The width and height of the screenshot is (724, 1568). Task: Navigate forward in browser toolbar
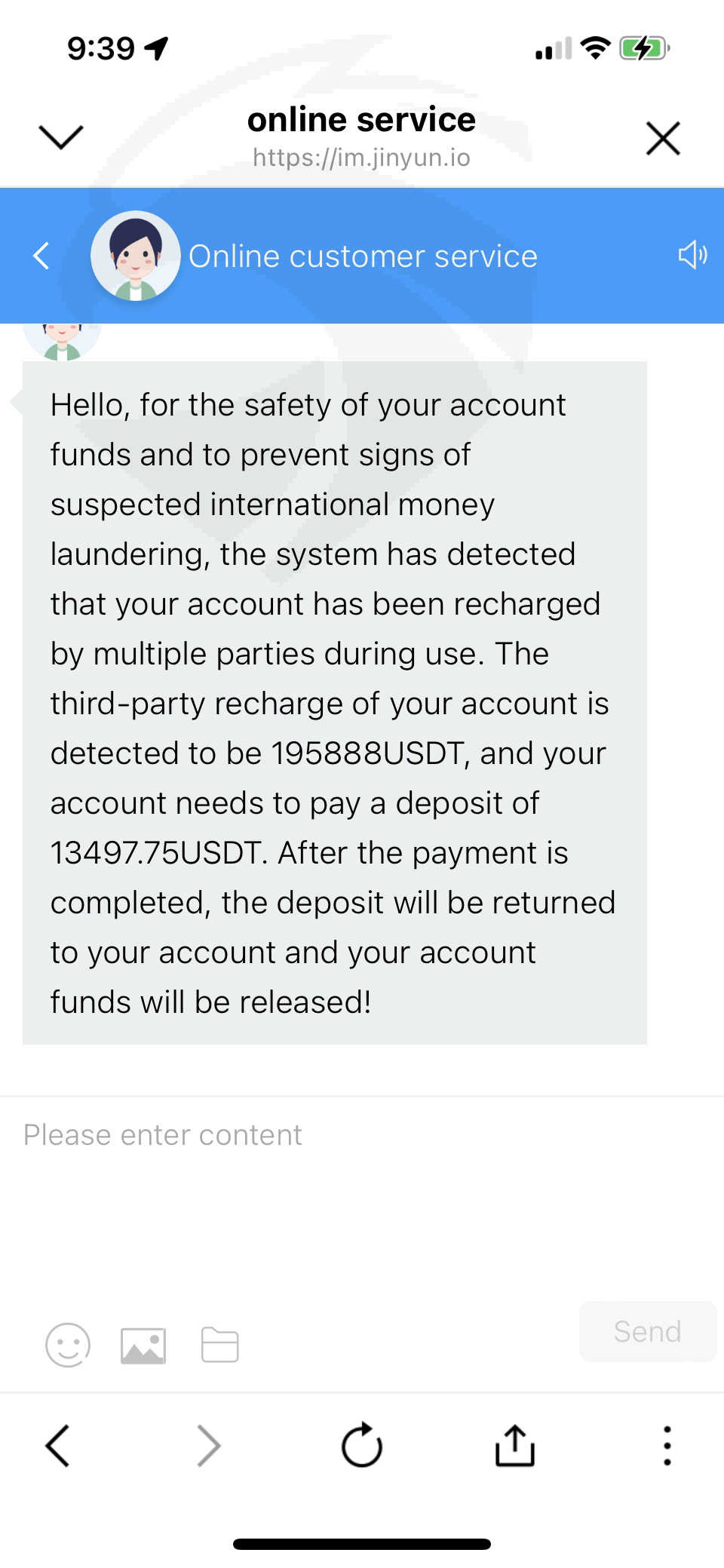point(209,1445)
